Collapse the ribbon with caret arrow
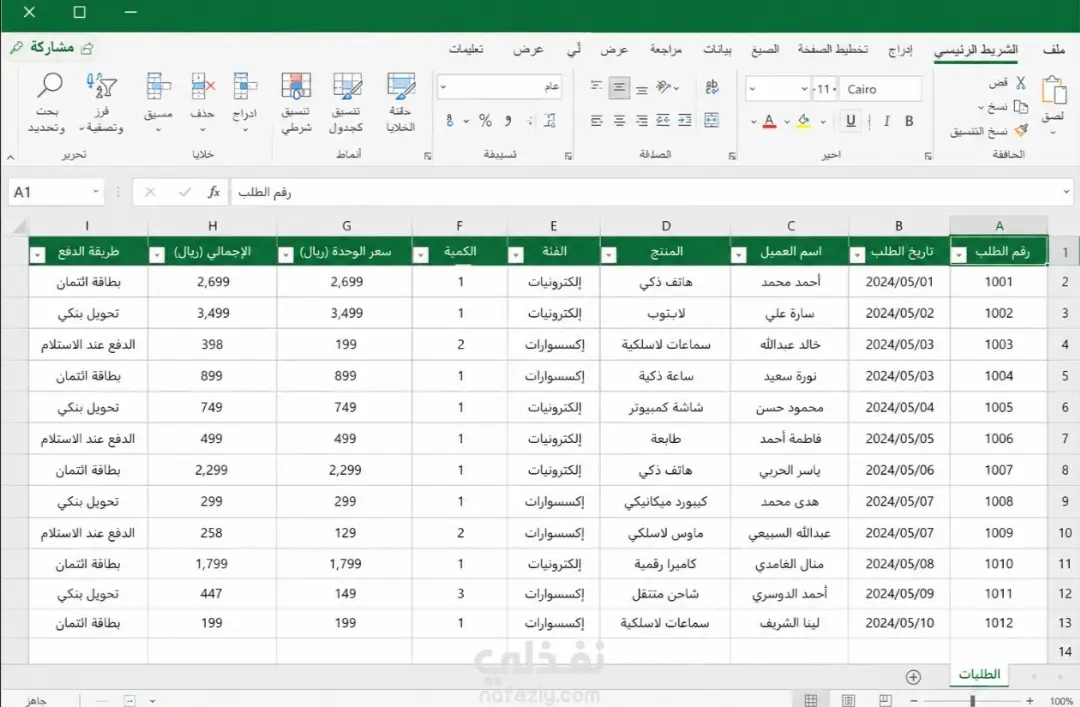 tap(10, 158)
